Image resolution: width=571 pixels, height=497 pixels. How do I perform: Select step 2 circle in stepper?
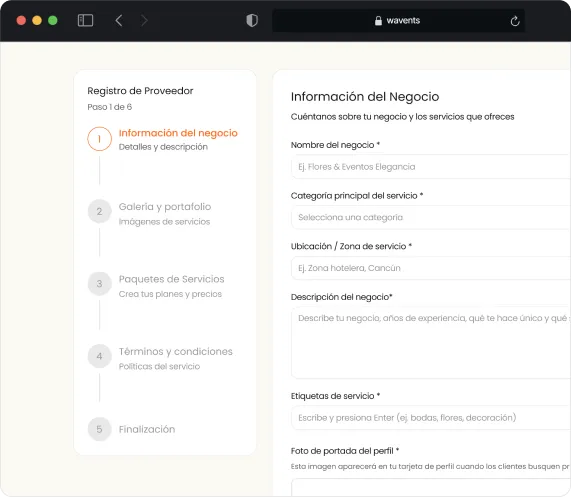[x=99, y=211]
